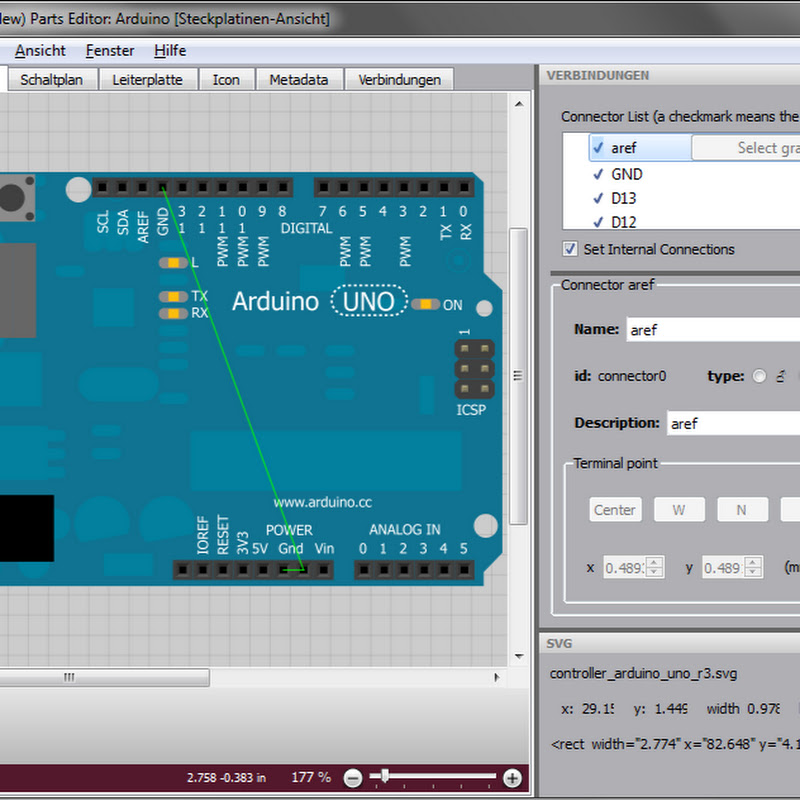Click the ON power LED on the board
The image size is (800, 800).
(x=426, y=305)
